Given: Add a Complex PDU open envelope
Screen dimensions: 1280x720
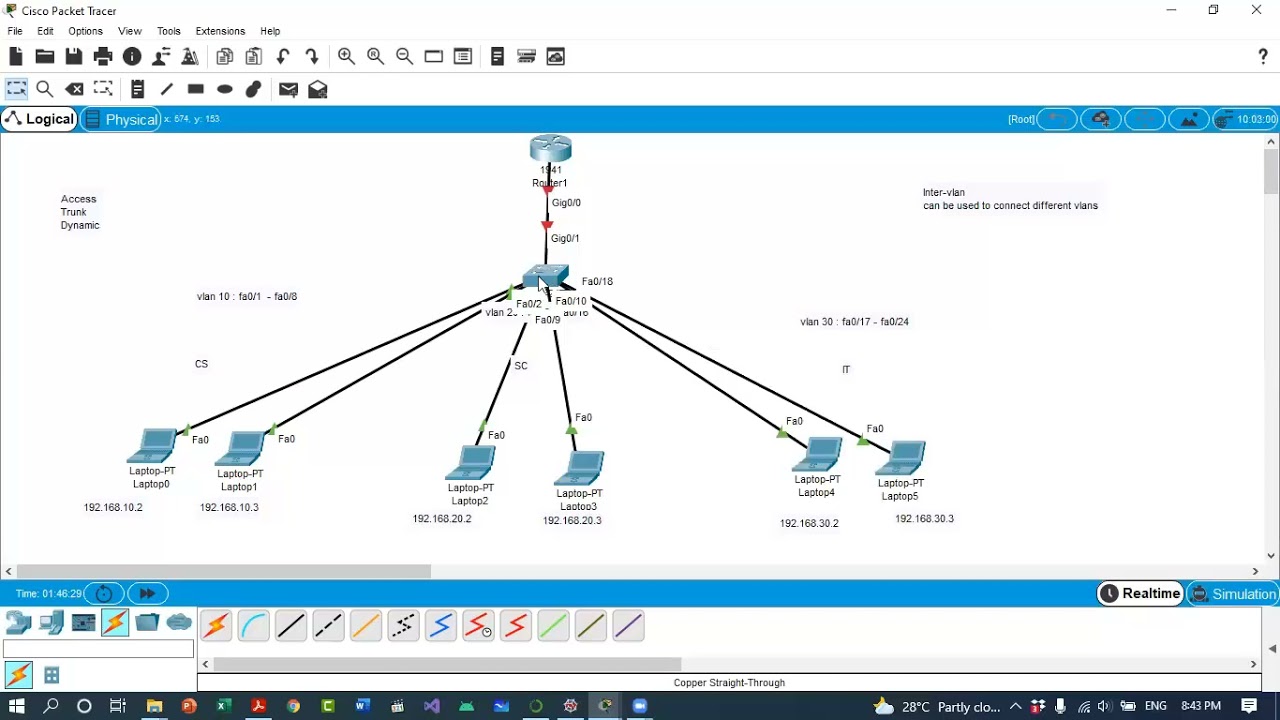Looking at the screenshot, I should 318,89.
